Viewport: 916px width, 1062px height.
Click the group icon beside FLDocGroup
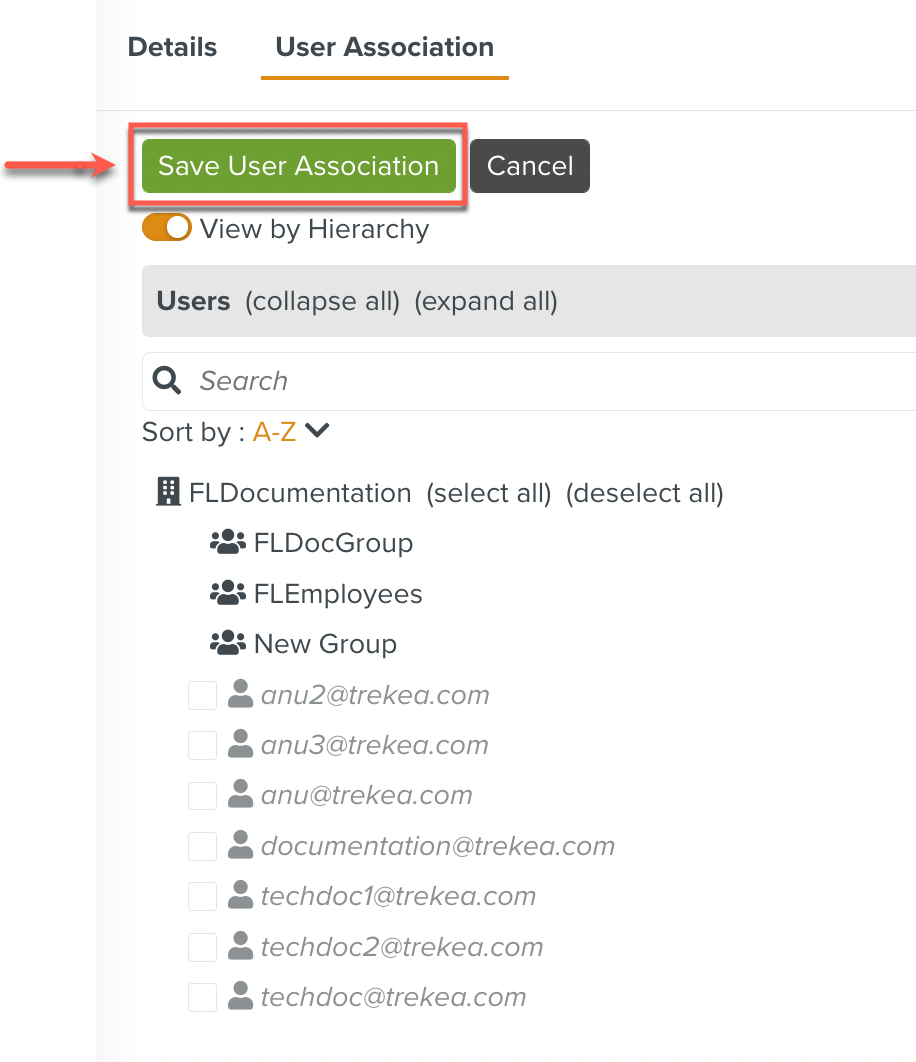click(228, 542)
